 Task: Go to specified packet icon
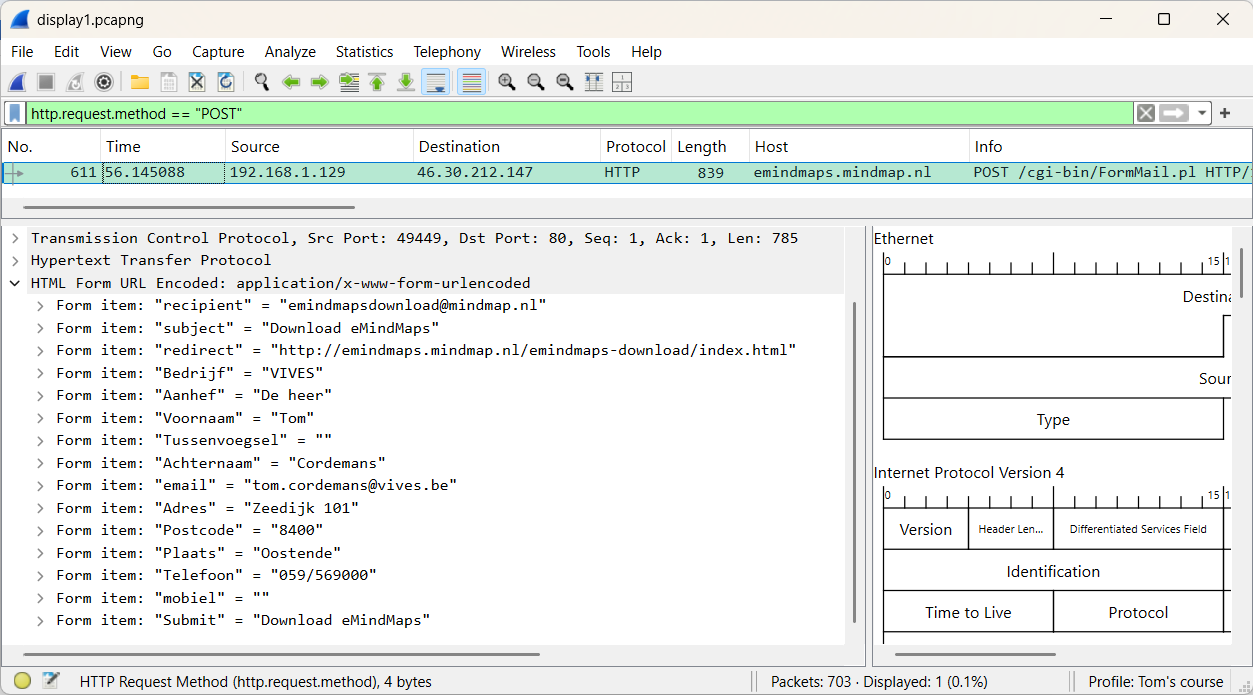[x=349, y=82]
